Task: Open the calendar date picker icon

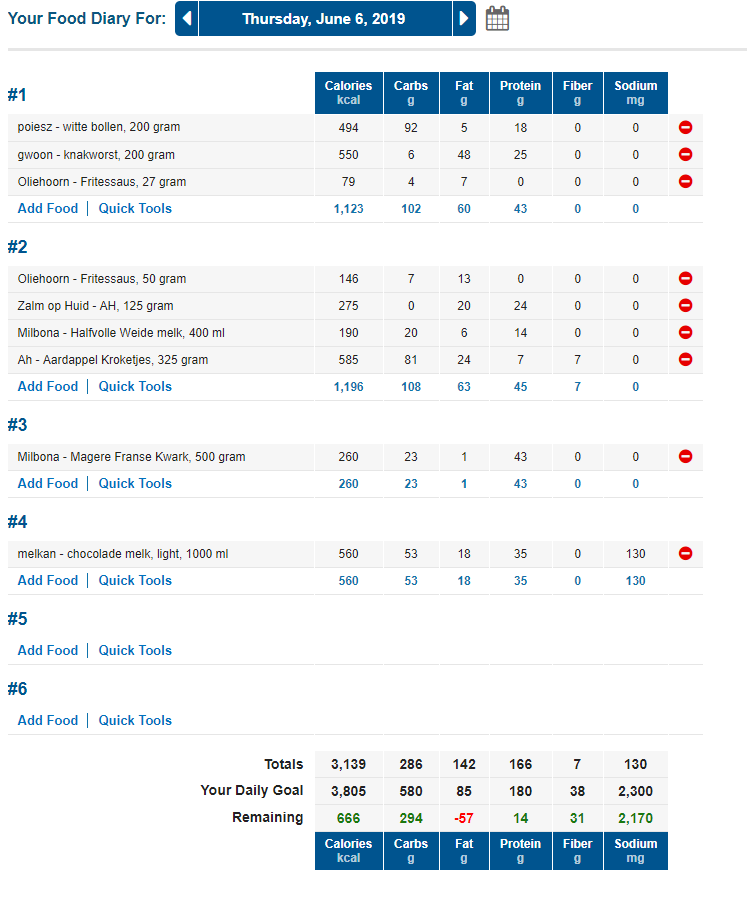Action: pyautogui.click(x=497, y=19)
